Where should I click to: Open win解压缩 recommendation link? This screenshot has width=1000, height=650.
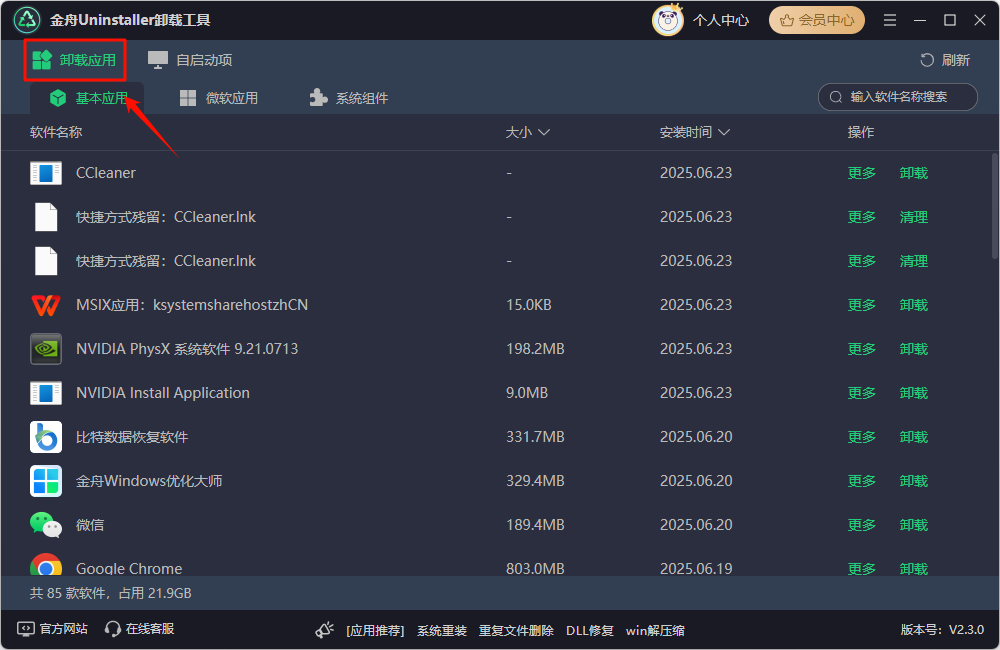[655, 631]
